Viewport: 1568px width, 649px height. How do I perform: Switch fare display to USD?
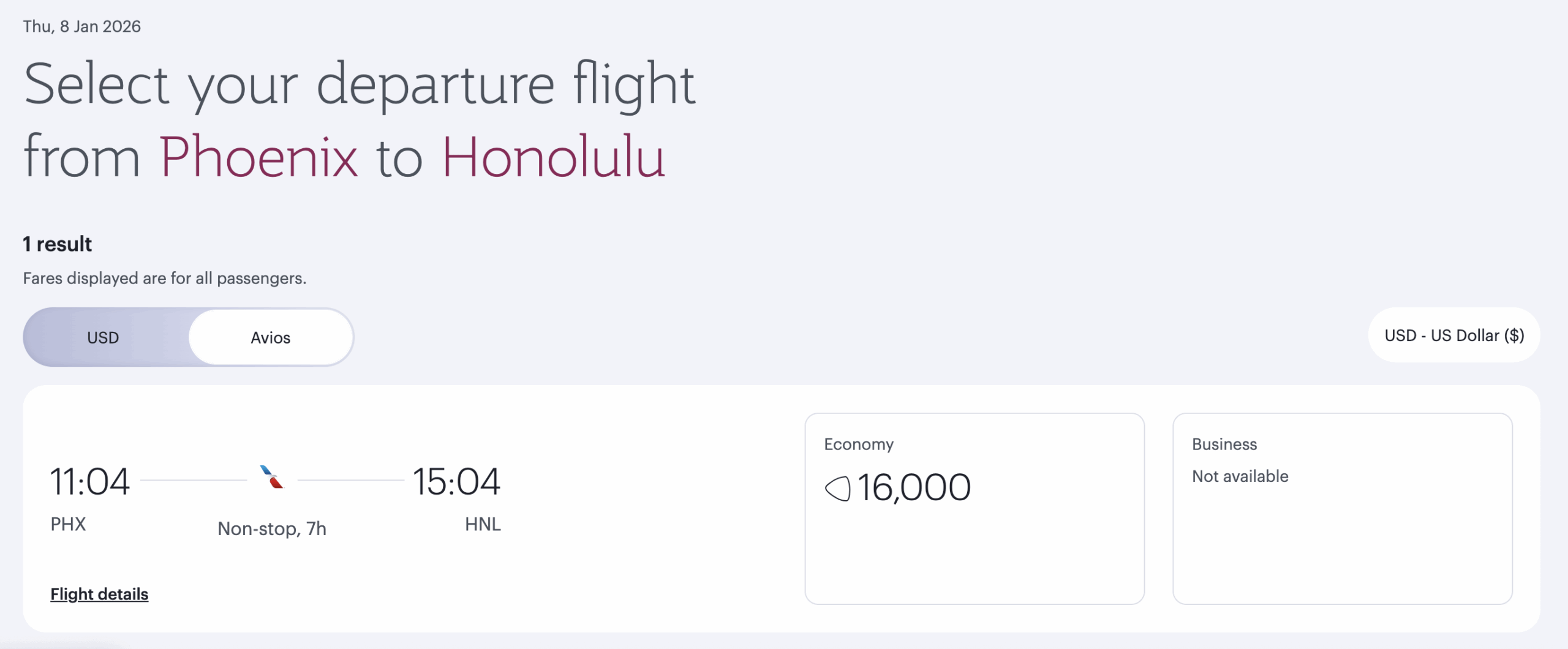[x=103, y=337]
